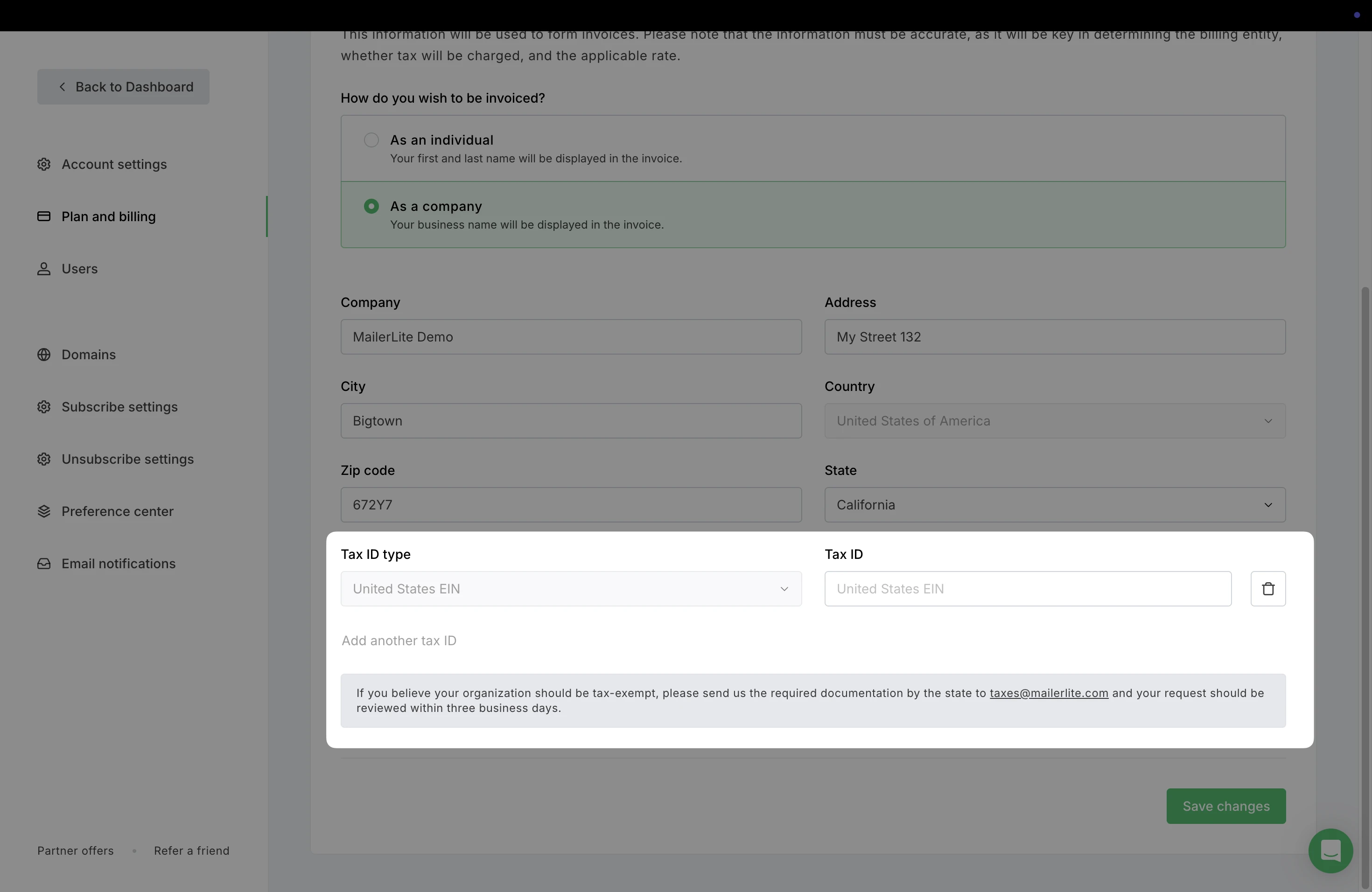Click into the Tax ID input field

pos(1027,588)
